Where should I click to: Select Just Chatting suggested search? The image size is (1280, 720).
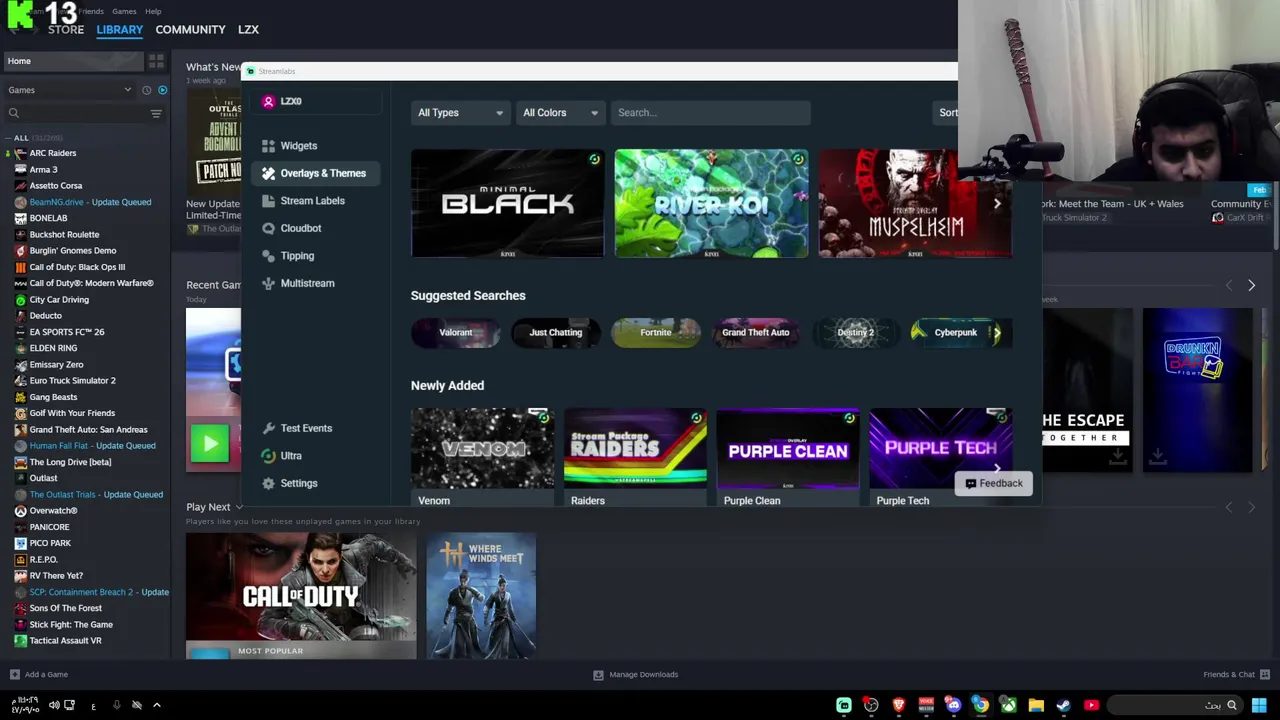(555, 332)
